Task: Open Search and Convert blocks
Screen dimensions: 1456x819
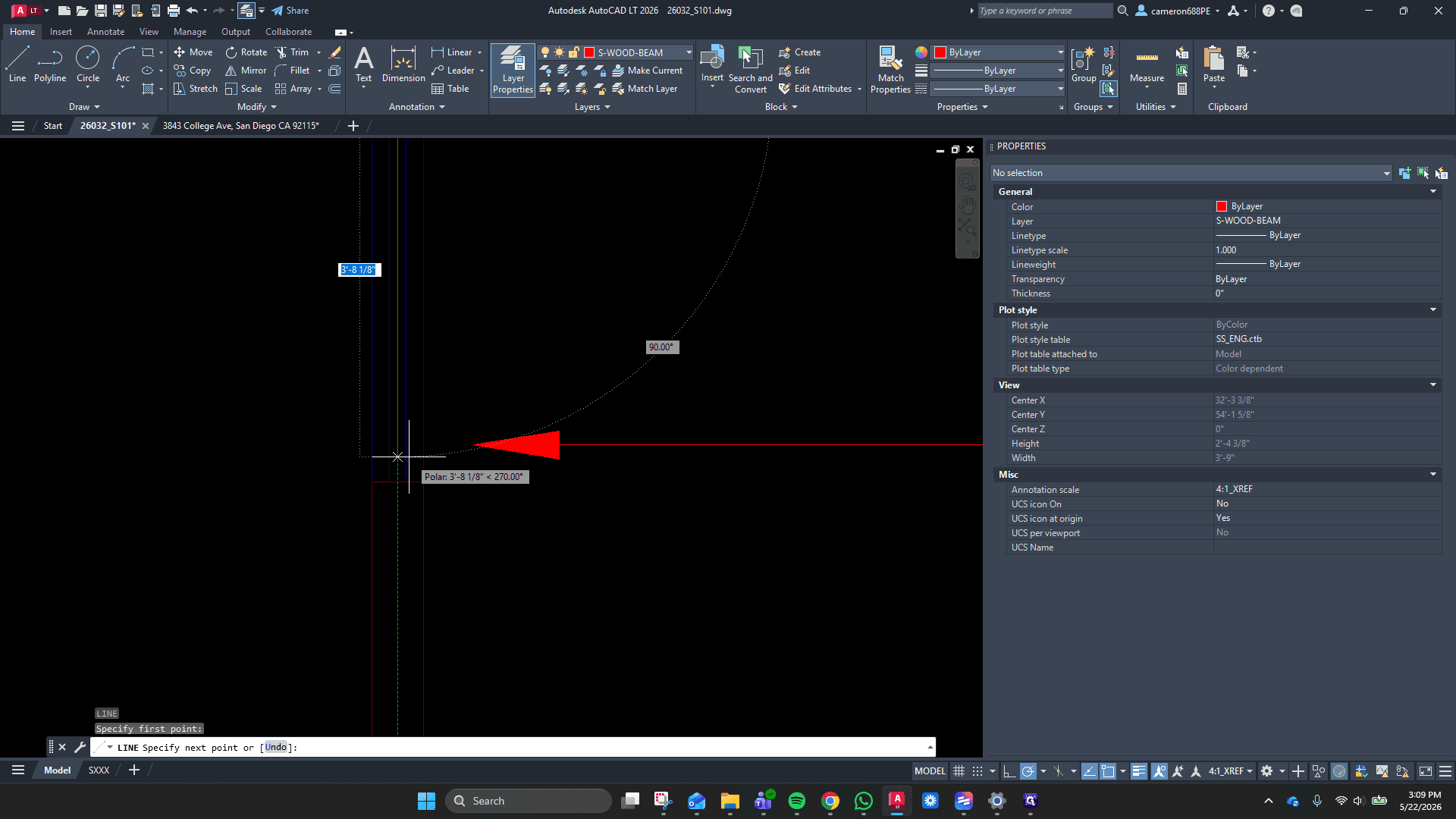Action: click(750, 69)
